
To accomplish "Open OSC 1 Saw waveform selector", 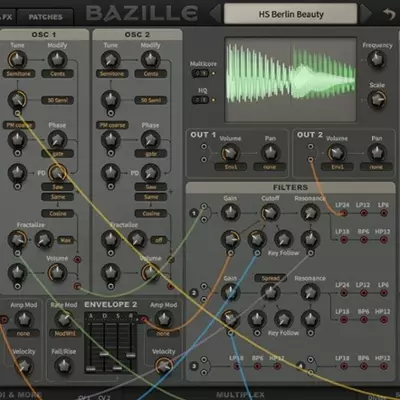I will pos(58,187).
